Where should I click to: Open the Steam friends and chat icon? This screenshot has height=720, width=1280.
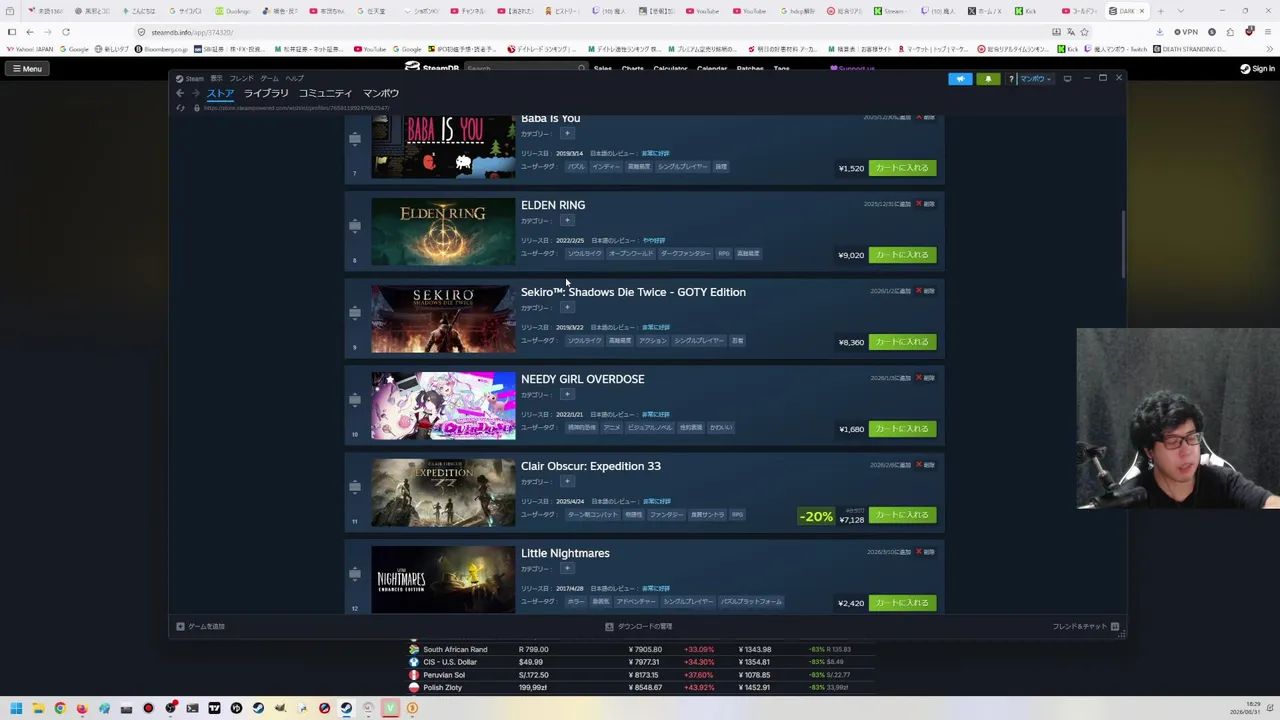coord(1115,627)
